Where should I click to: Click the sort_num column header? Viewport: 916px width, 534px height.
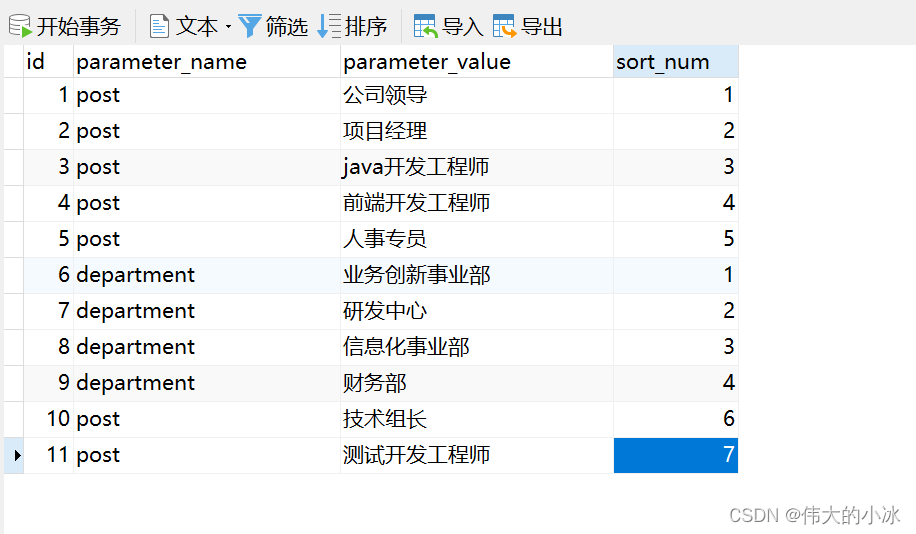[x=676, y=61]
